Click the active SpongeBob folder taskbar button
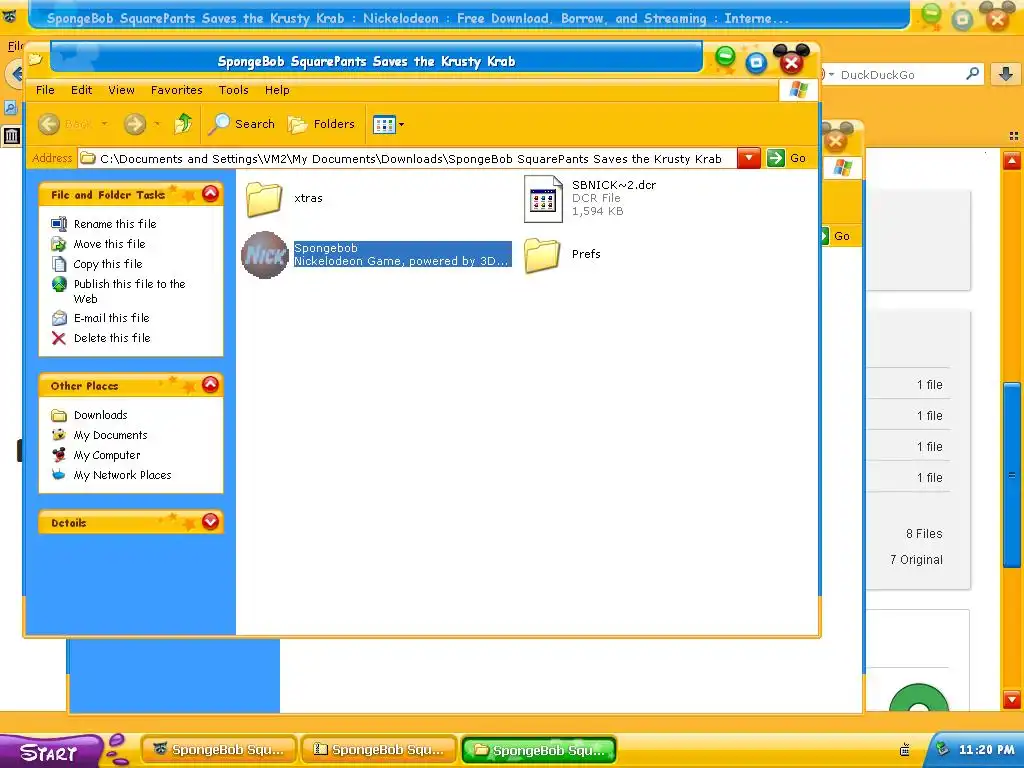Screen dimensions: 1024x768 click(539, 750)
